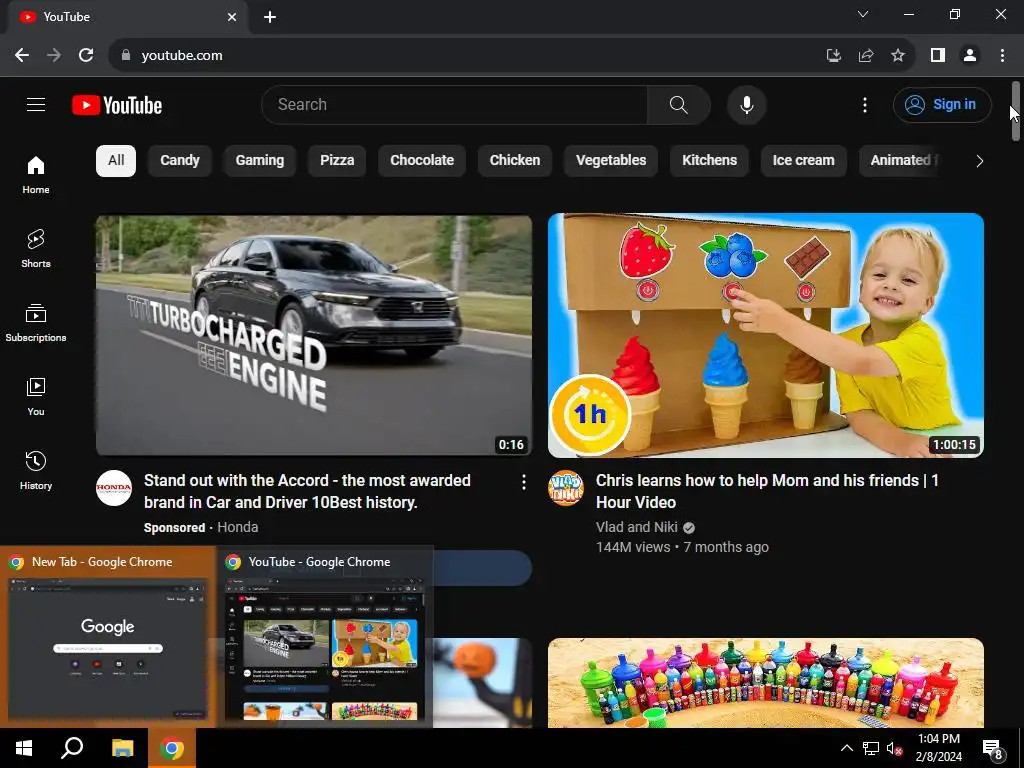Open Shorts in the sidebar
The width and height of the screenshot is (1024, 768).
[x=36, y=249]
